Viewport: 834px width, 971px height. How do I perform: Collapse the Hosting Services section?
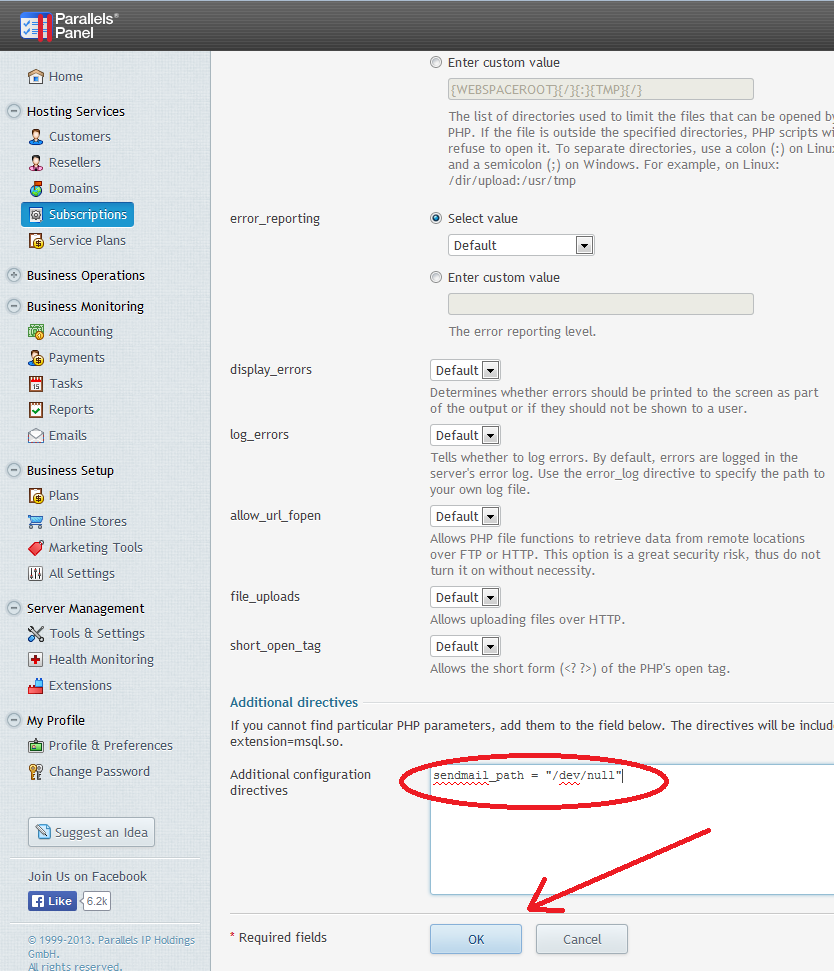click(14, 112)
